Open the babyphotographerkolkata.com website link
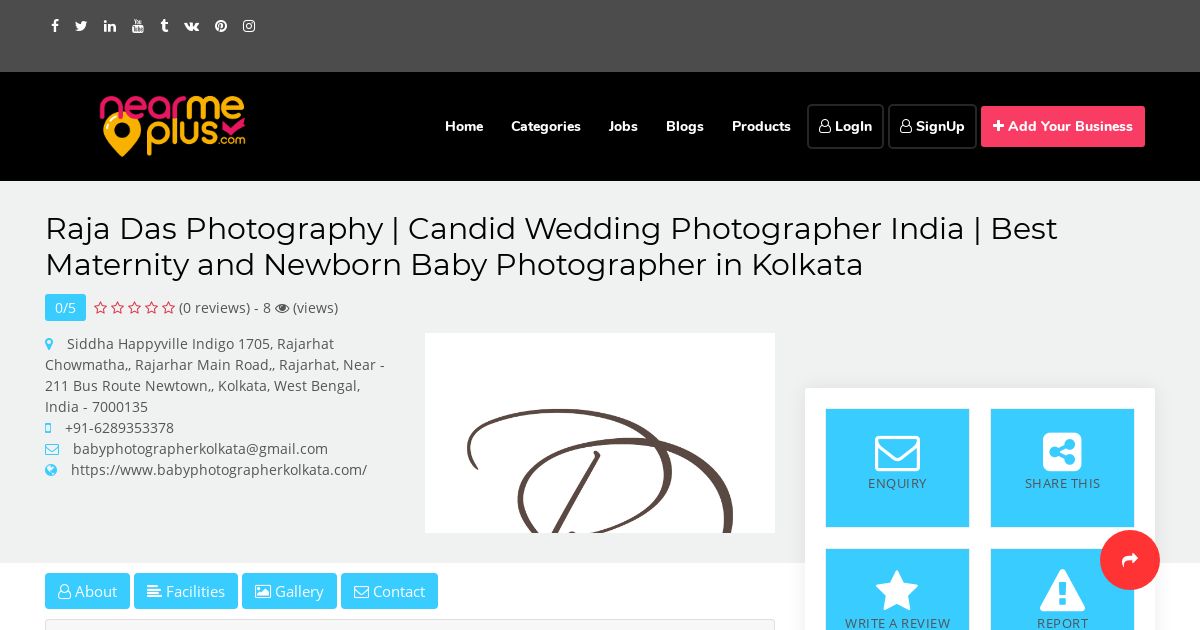Screen dimensions: 1200x630 (x=219, y=470)
